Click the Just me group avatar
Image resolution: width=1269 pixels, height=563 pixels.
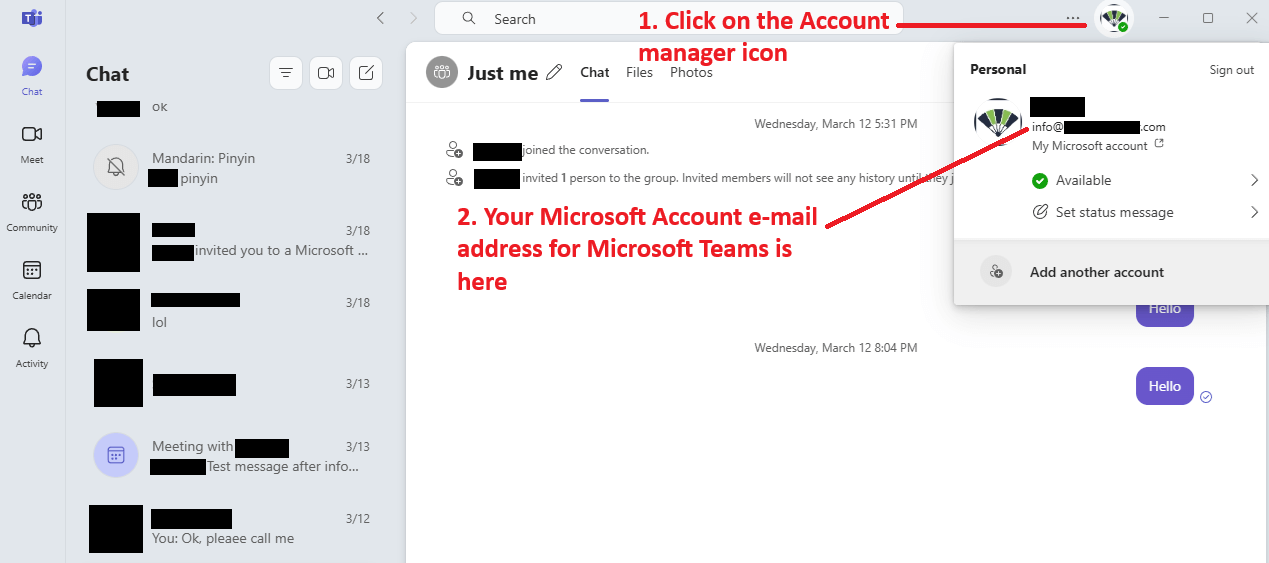(x=442, y=72)
